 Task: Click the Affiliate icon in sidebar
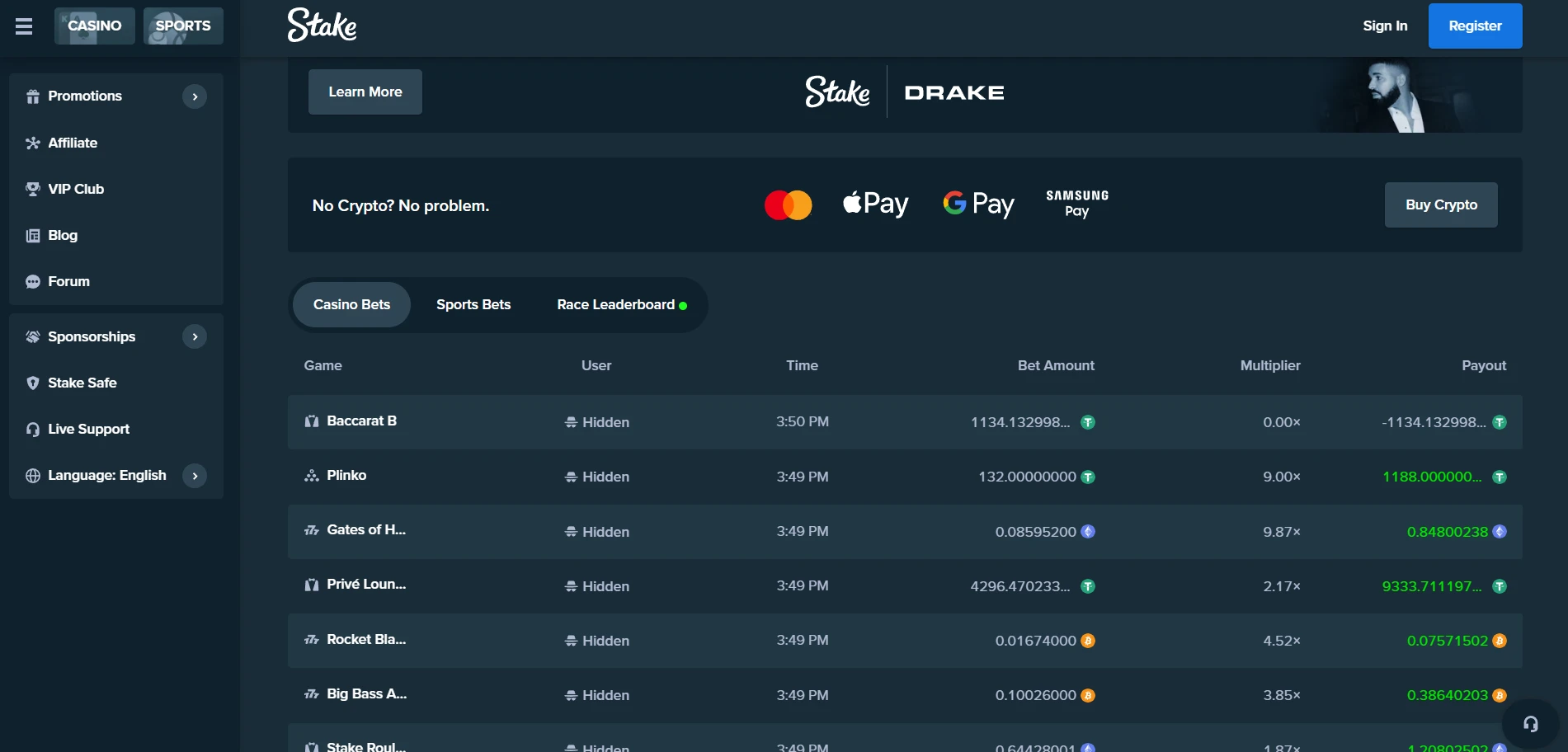(x=33, y=143)
